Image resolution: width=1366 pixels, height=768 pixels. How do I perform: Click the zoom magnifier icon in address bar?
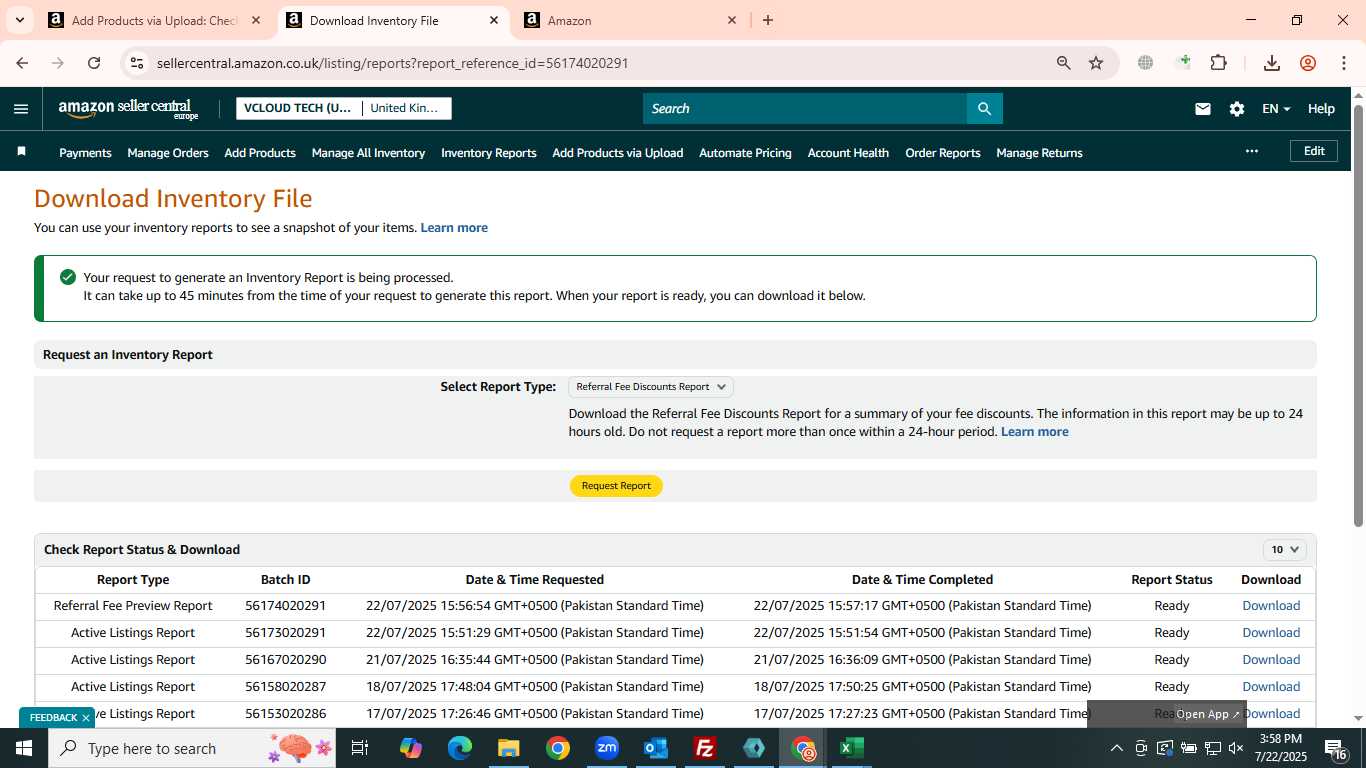click(1064, 63)
